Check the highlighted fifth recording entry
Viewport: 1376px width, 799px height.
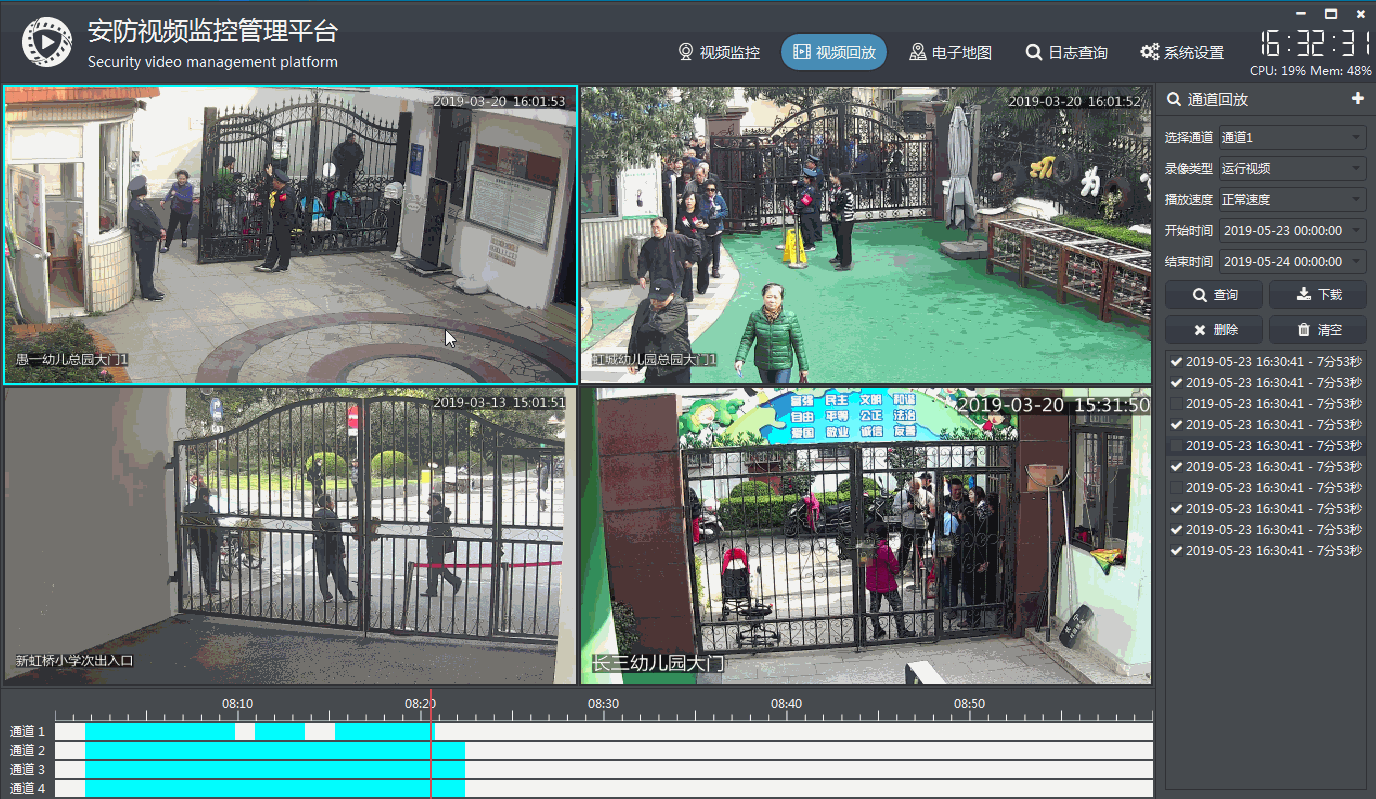[1176, 445]
